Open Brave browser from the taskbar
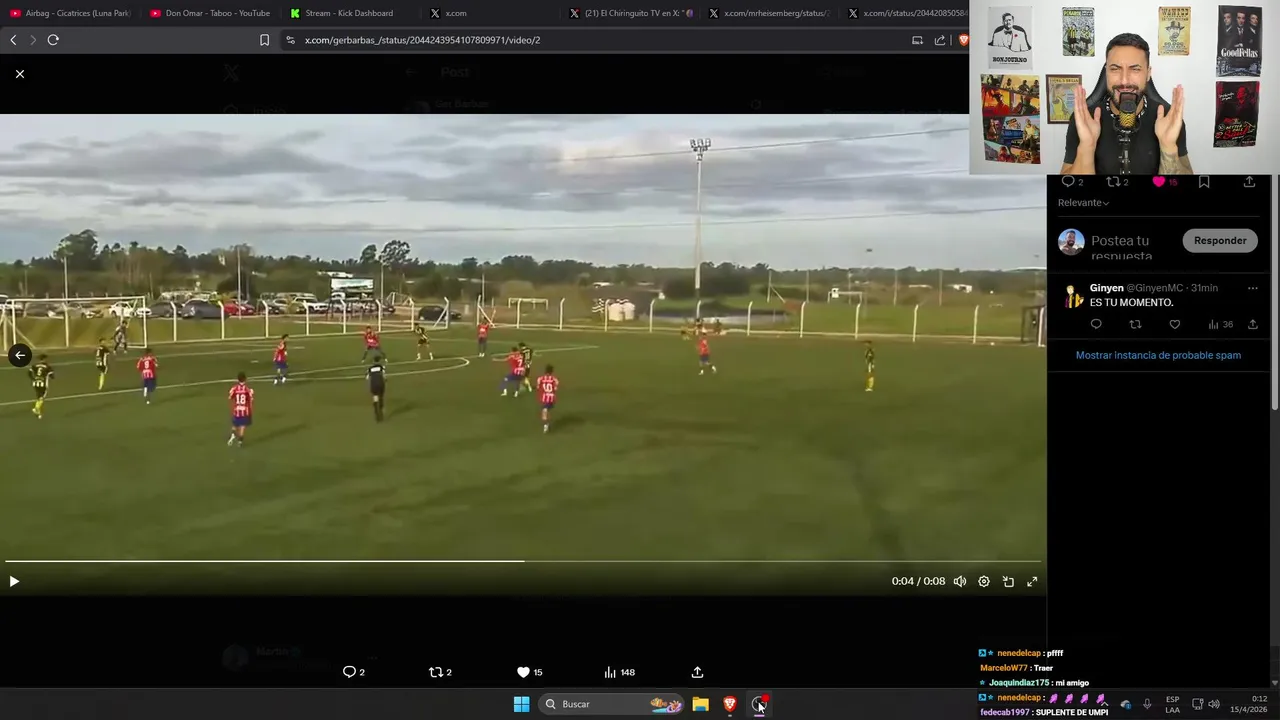This screenshot has width=1280, height=720. tap(730, 704)
